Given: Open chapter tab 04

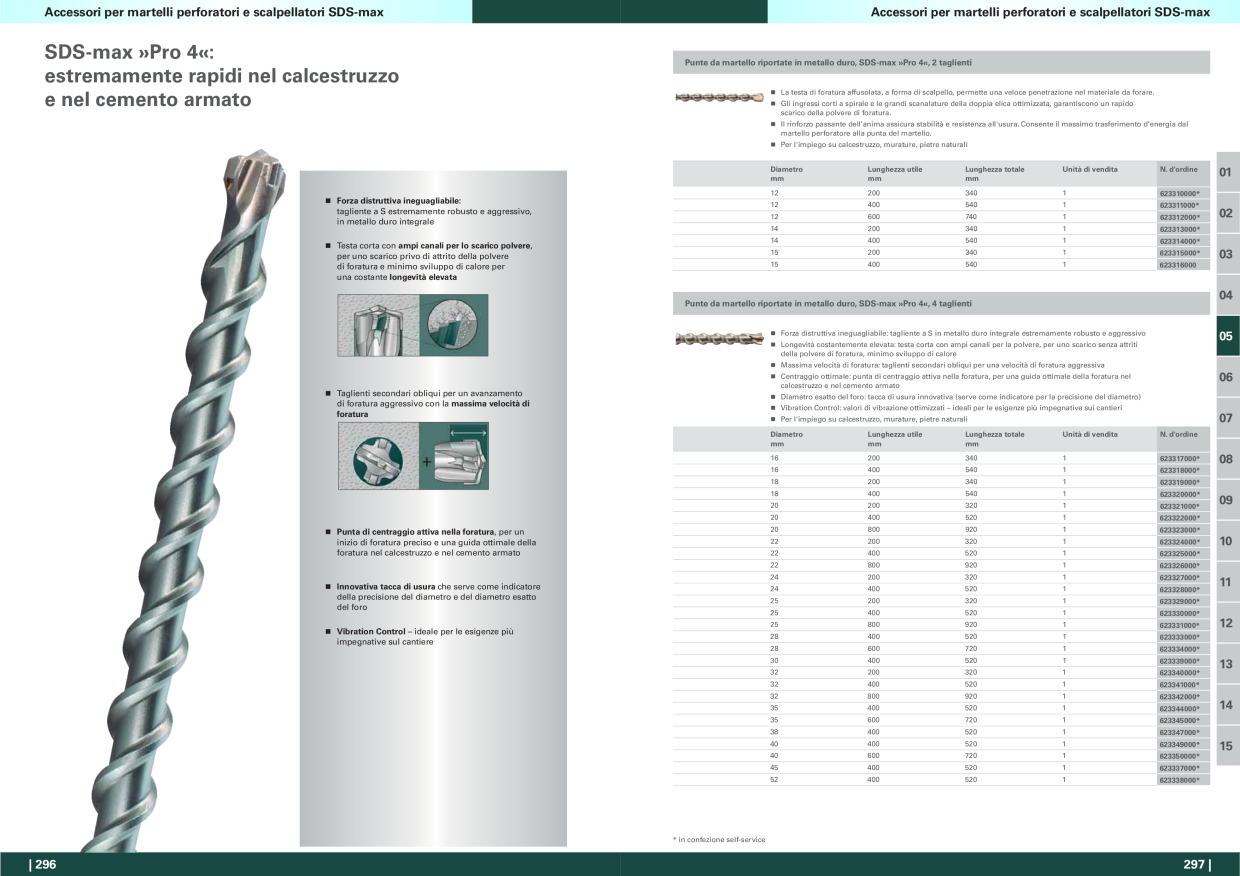Looking at the screenshot, I should point(1227,295).
